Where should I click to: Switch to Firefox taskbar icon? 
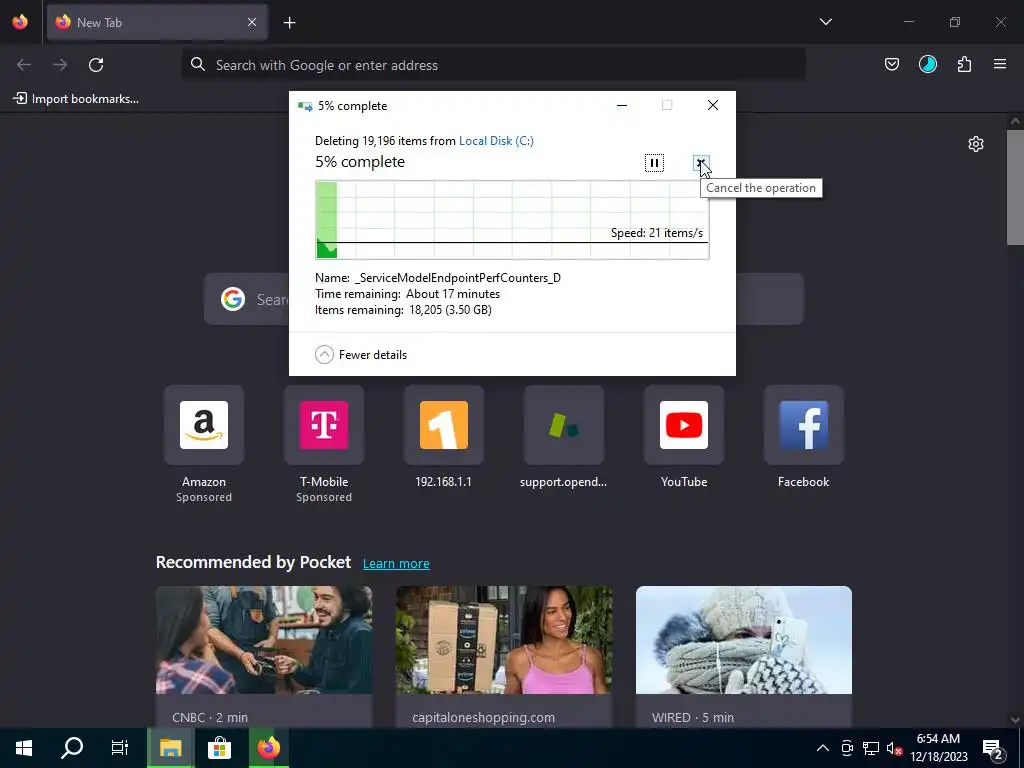pyautogui.click(x=268, y=748)
